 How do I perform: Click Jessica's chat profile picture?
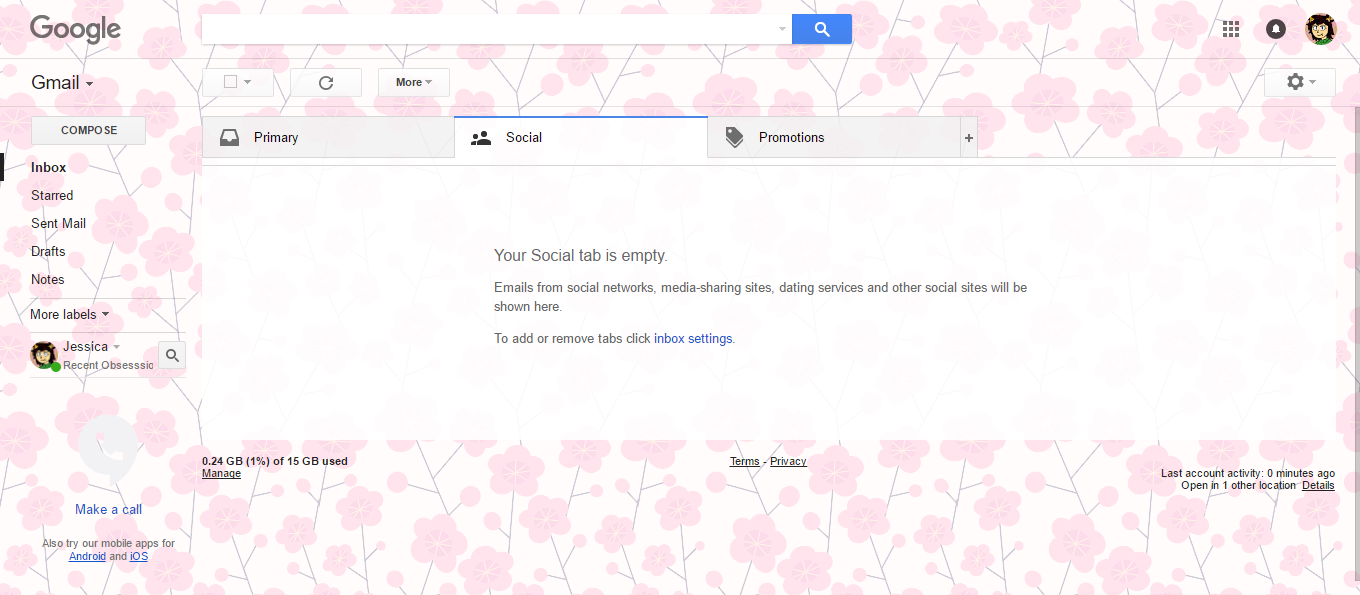pos(44,355)
